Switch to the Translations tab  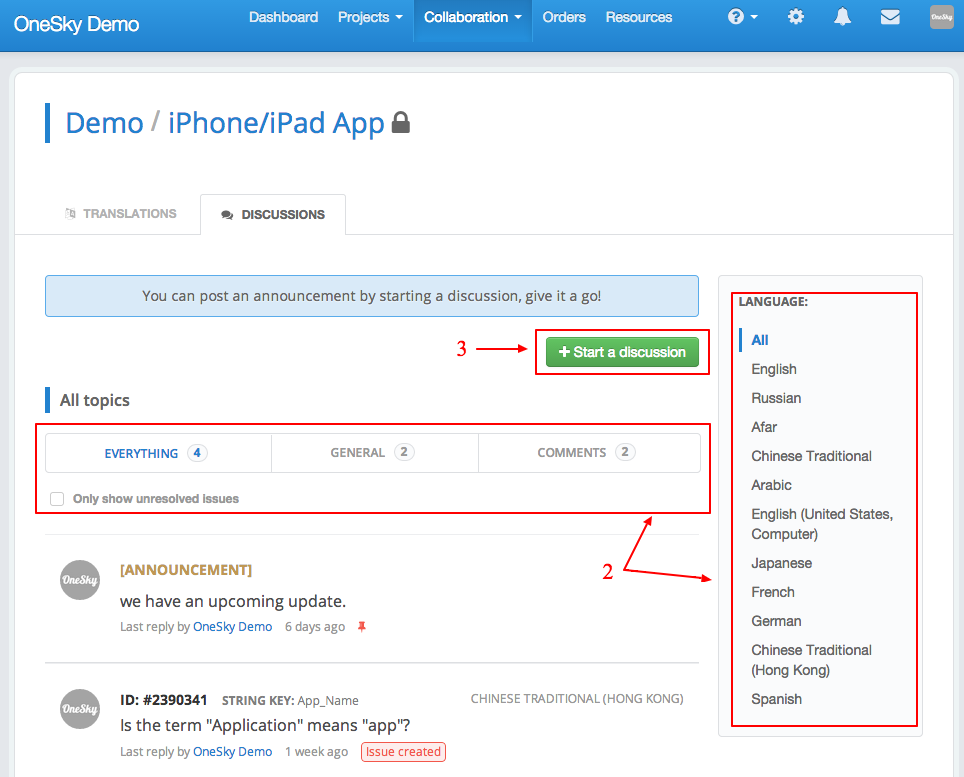(120, 213)
